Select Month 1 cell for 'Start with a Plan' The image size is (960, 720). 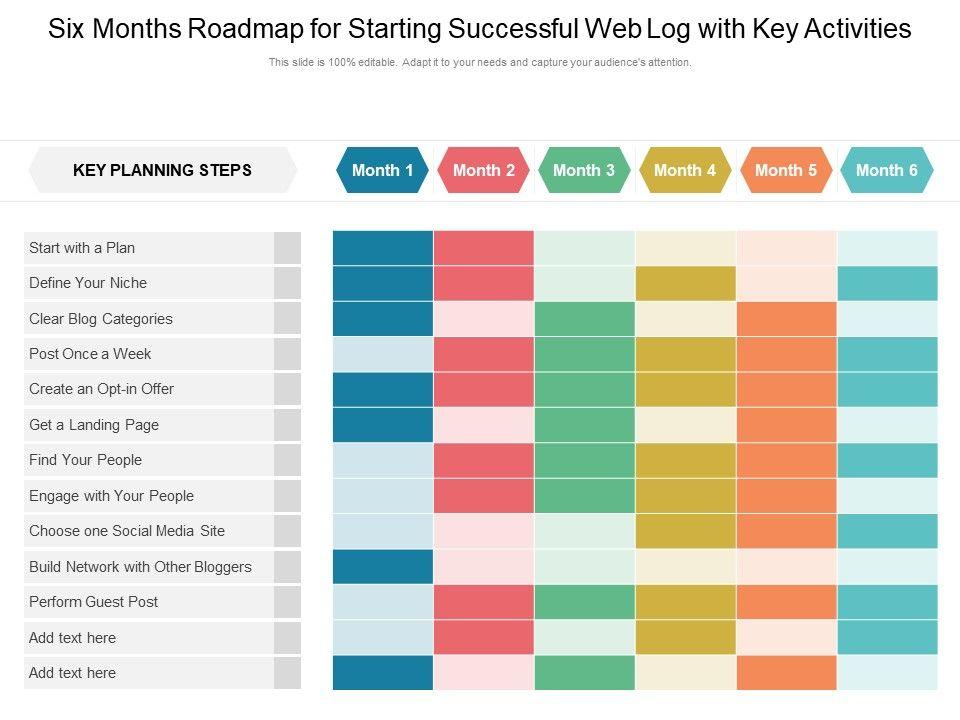point(382,248)
